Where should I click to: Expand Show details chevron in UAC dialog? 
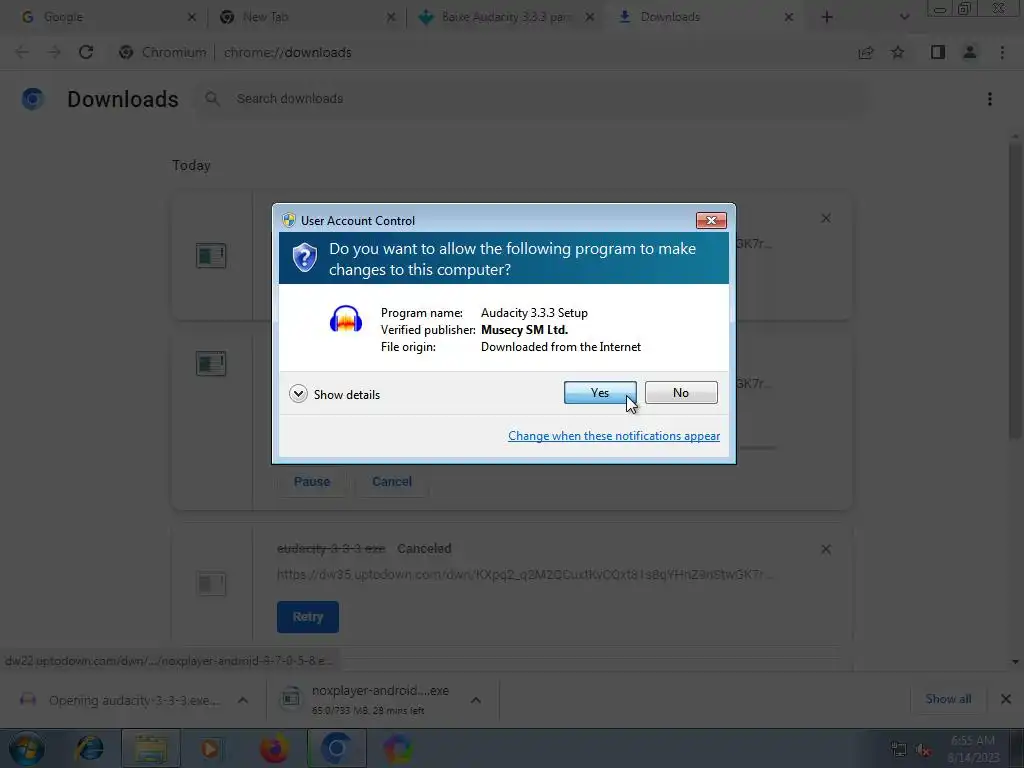(x=298, y=394)
